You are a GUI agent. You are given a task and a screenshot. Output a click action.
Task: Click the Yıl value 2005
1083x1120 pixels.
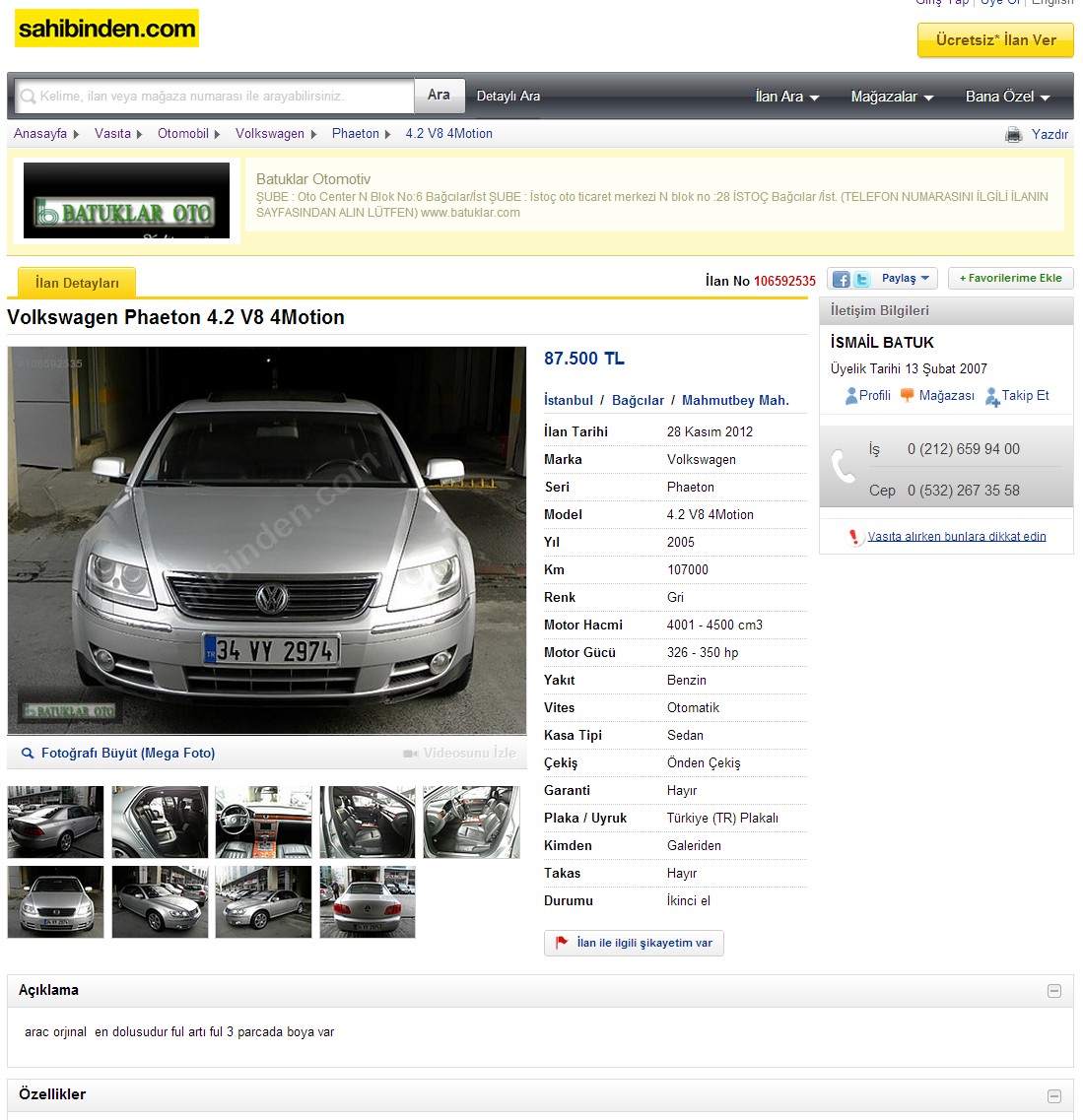tap(680, 542)
